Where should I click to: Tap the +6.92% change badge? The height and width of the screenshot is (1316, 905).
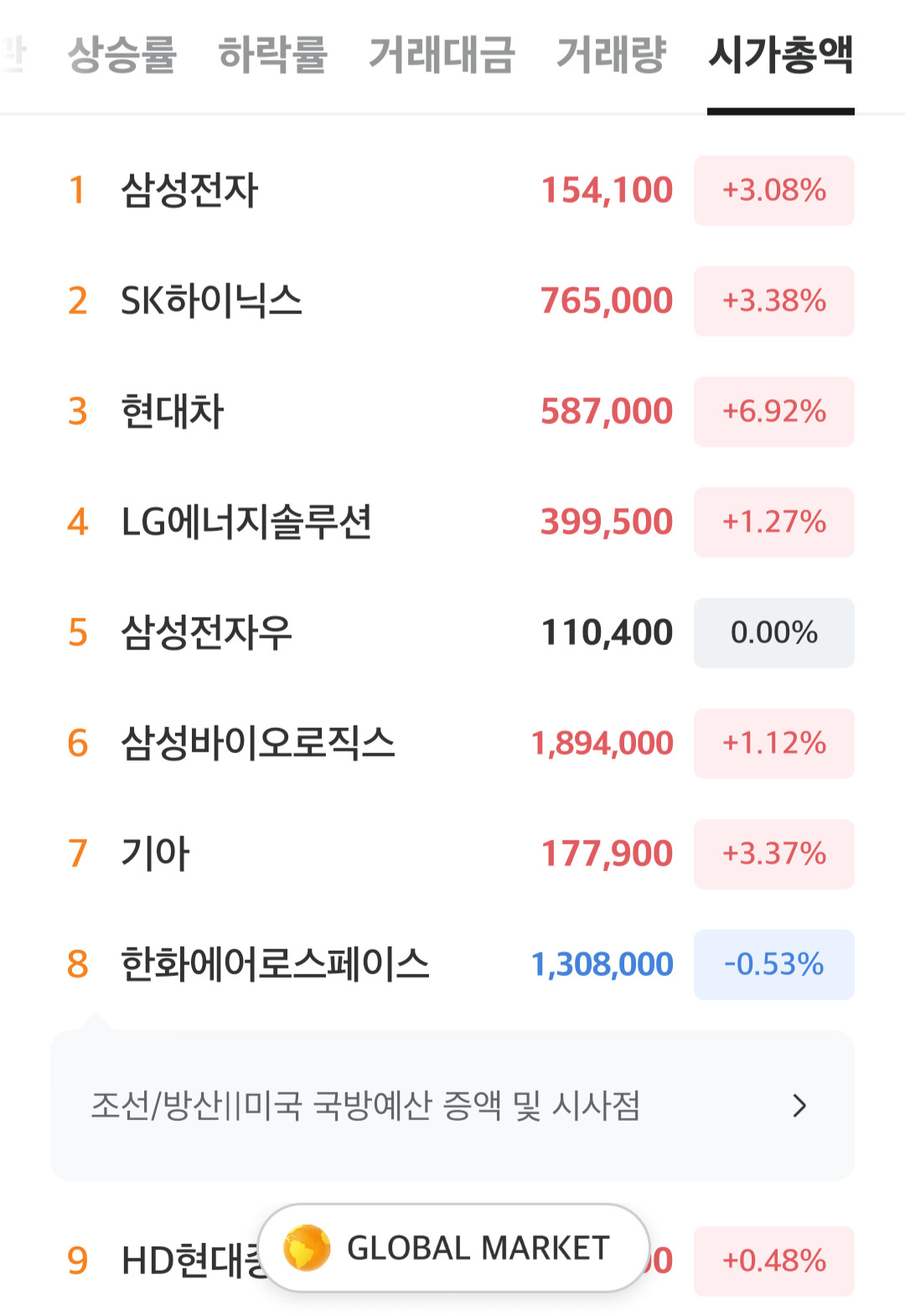pos(773,411)
